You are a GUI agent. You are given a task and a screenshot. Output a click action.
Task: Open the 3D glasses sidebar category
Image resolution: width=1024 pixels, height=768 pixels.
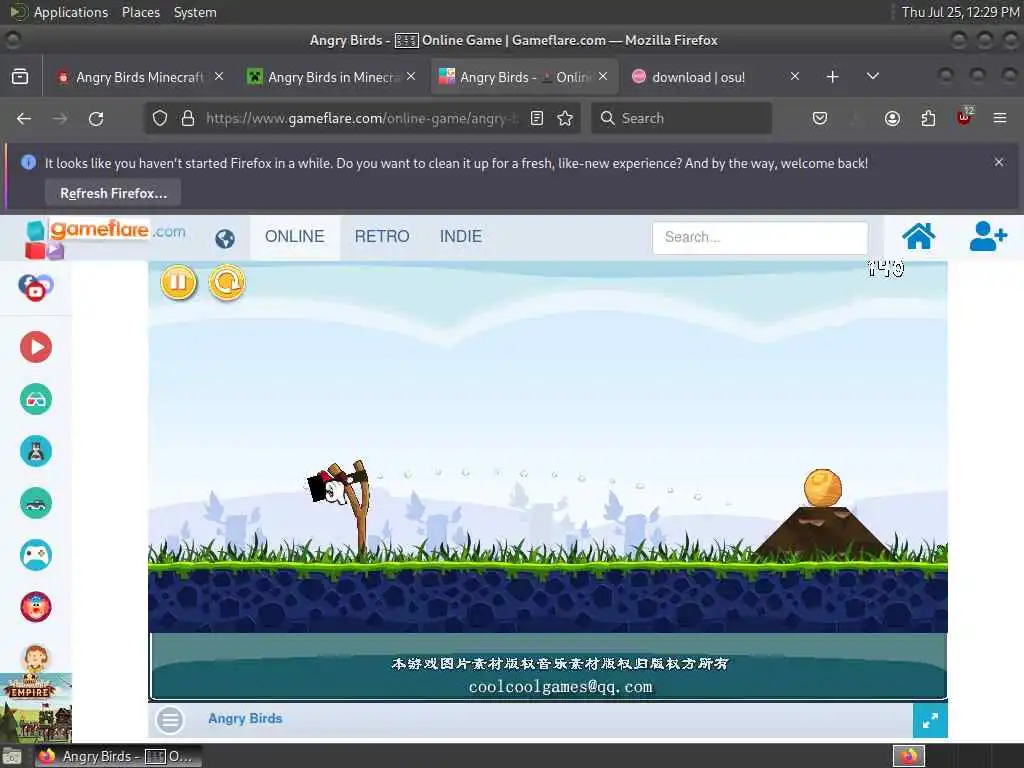click(x=36, y=399)
